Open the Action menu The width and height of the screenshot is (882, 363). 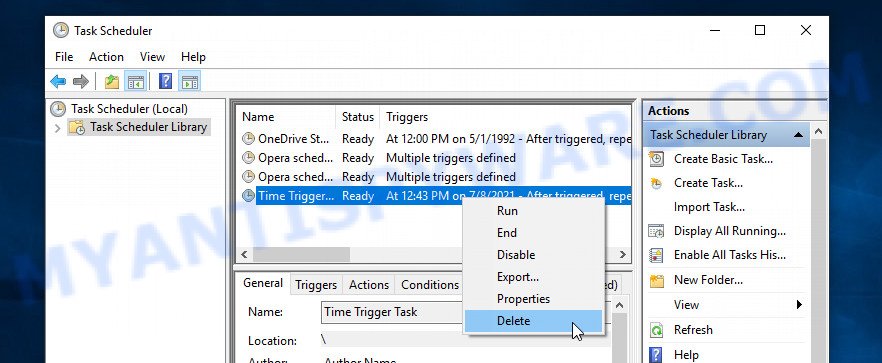[106, 57]
